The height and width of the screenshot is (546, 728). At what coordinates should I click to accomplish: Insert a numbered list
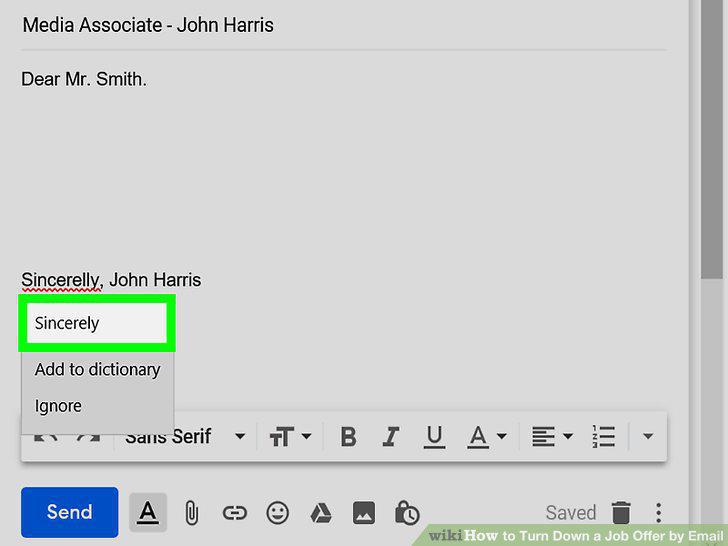(x=604, y=436)
